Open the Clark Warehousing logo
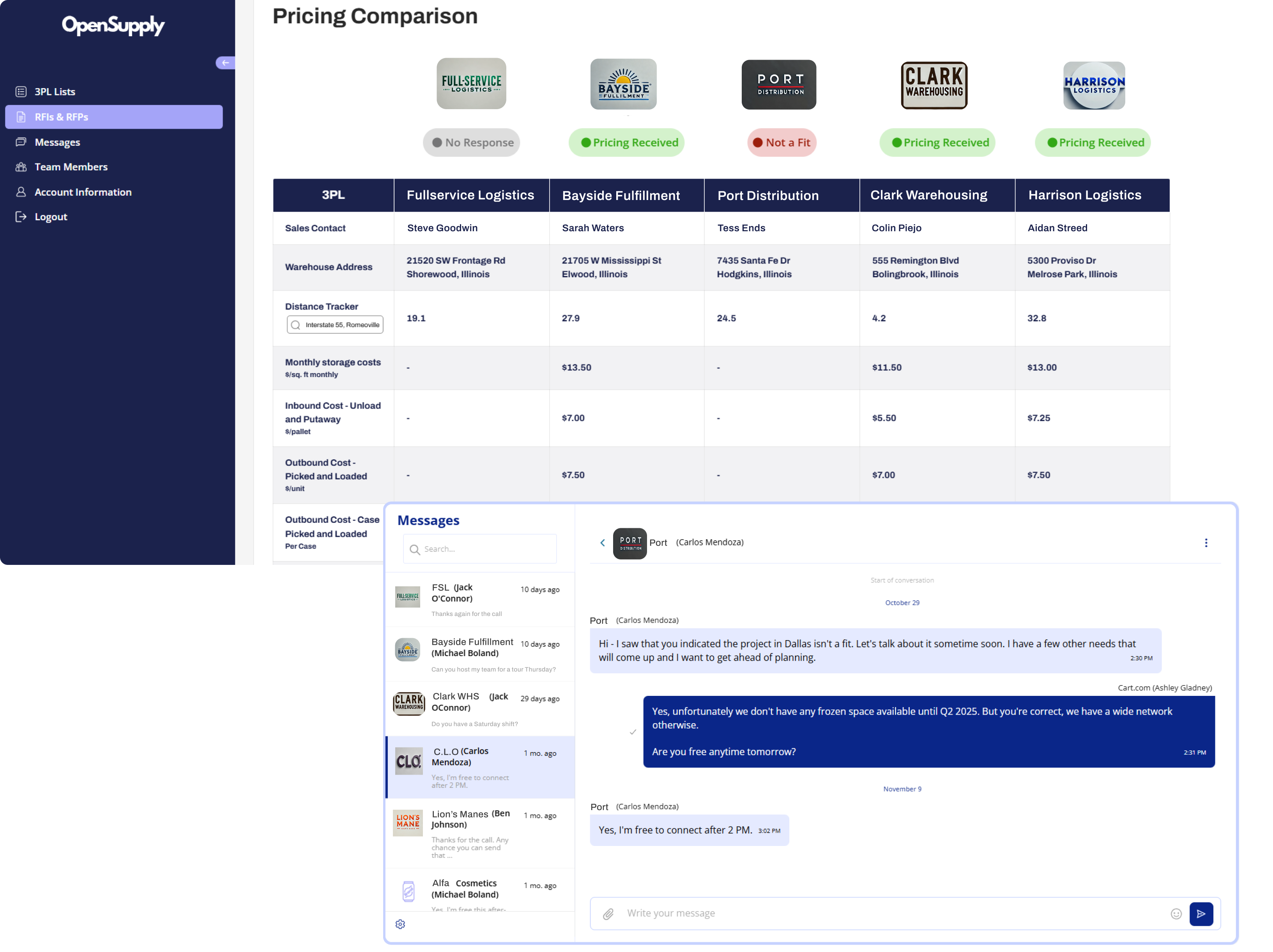 [934, 85]
